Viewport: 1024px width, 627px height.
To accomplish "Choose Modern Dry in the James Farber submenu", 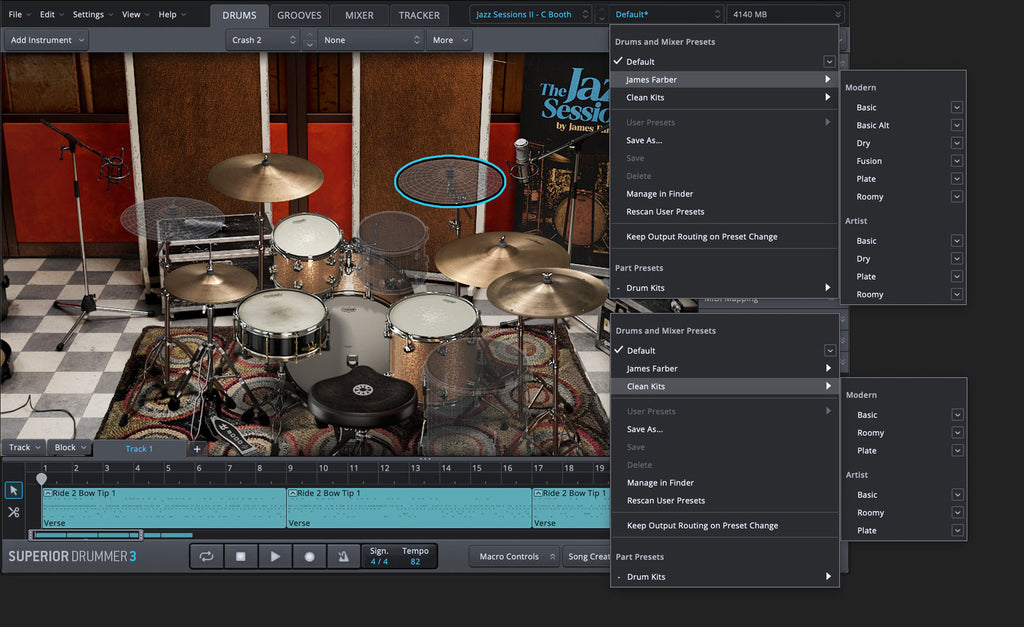I will (x=863, y=143).
